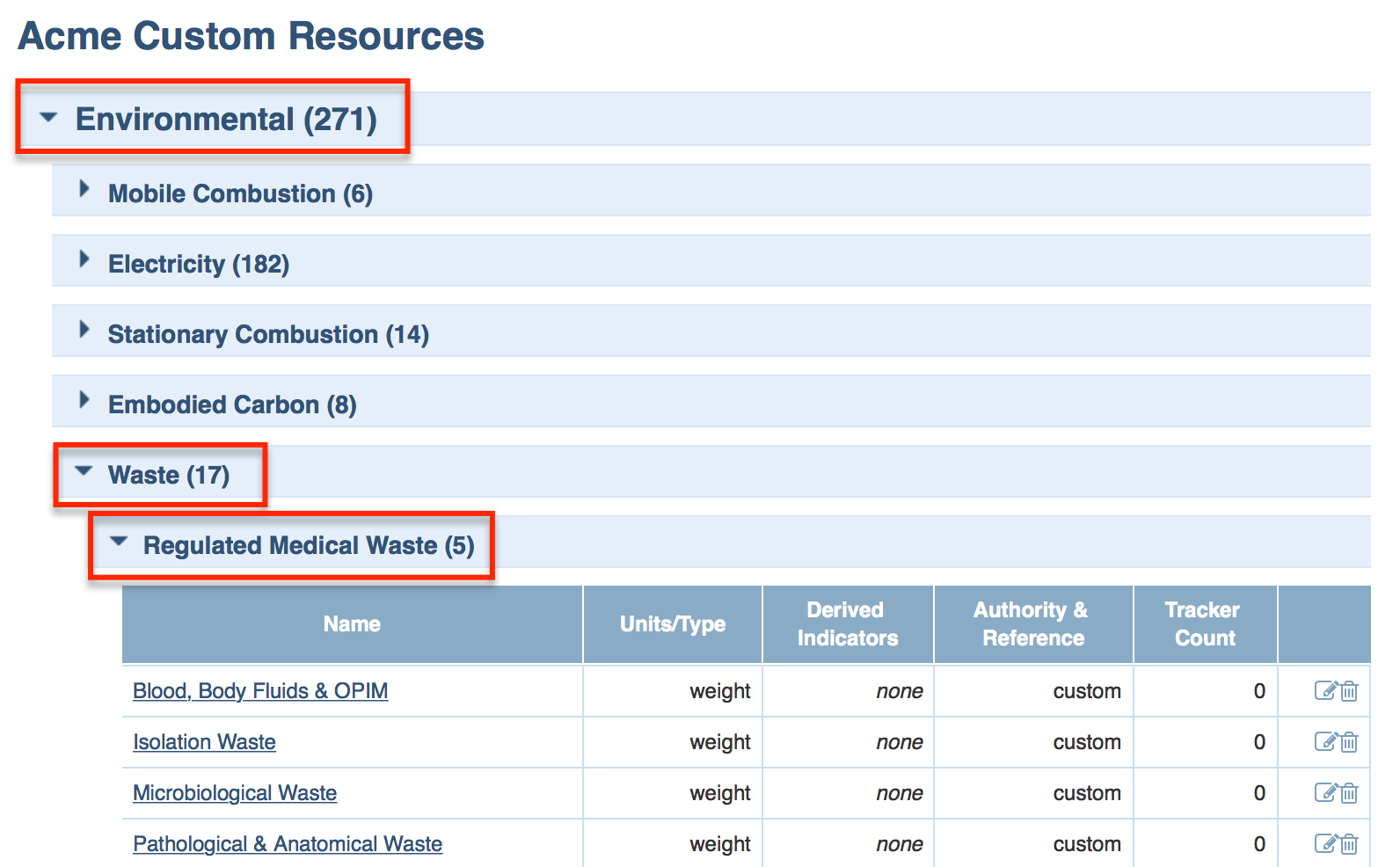
Task: Click the Environmental (271) heading text
Action: click(x=226, y=120)
